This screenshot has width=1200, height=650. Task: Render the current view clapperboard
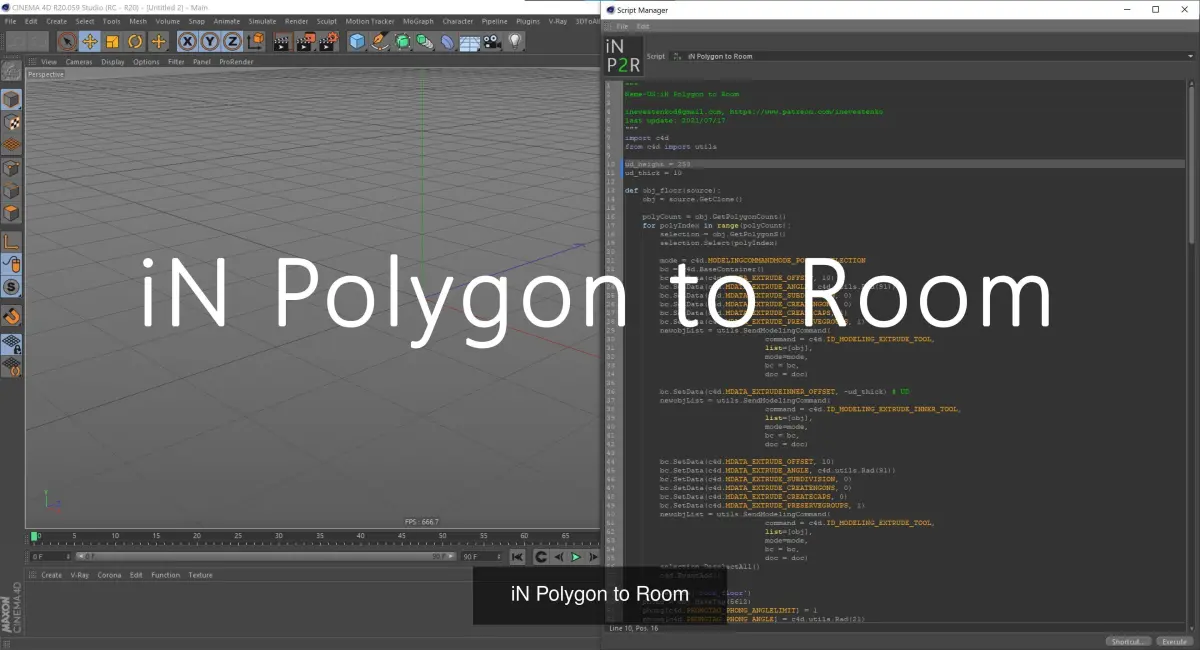[282, 41]
